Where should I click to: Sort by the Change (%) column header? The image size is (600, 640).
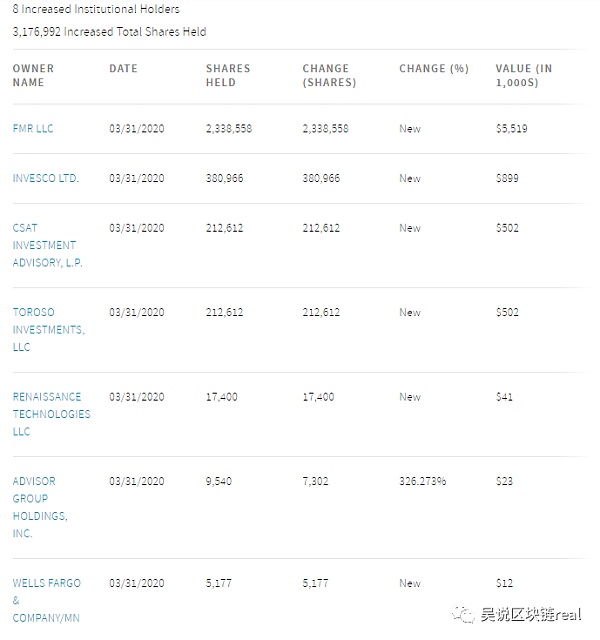click(x=433, y=69)
